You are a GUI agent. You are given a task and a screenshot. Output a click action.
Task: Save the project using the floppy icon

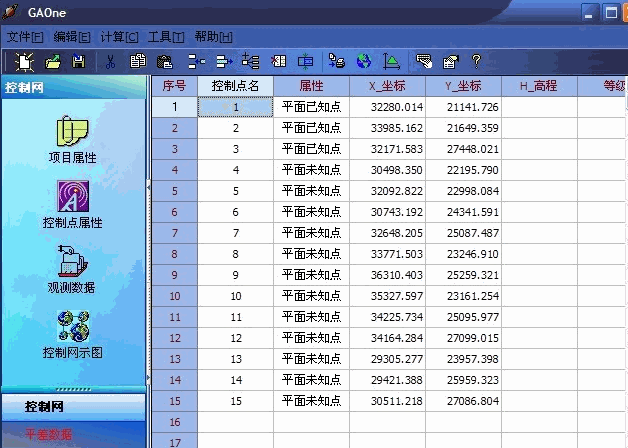(x=79, y=61)
